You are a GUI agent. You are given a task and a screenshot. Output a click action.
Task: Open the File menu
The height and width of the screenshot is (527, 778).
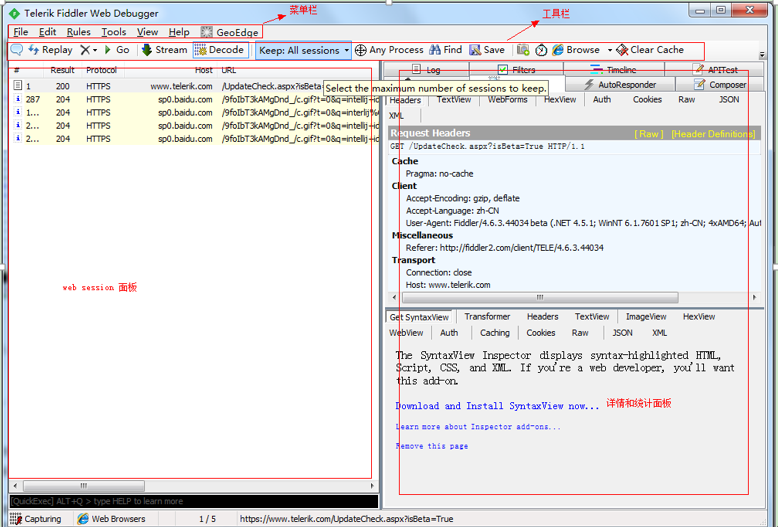[x=20, y=32]
